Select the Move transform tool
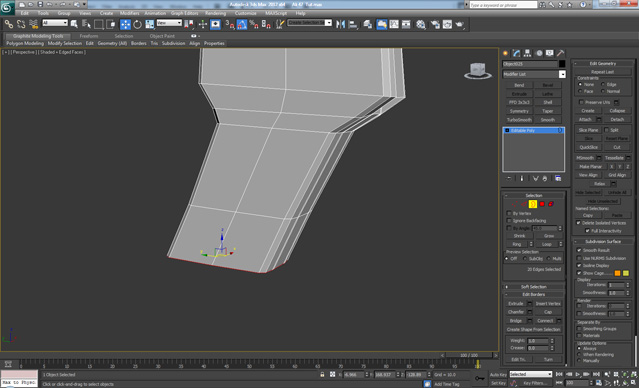Viewport: 639px width, 388px height. coord(125,24)
